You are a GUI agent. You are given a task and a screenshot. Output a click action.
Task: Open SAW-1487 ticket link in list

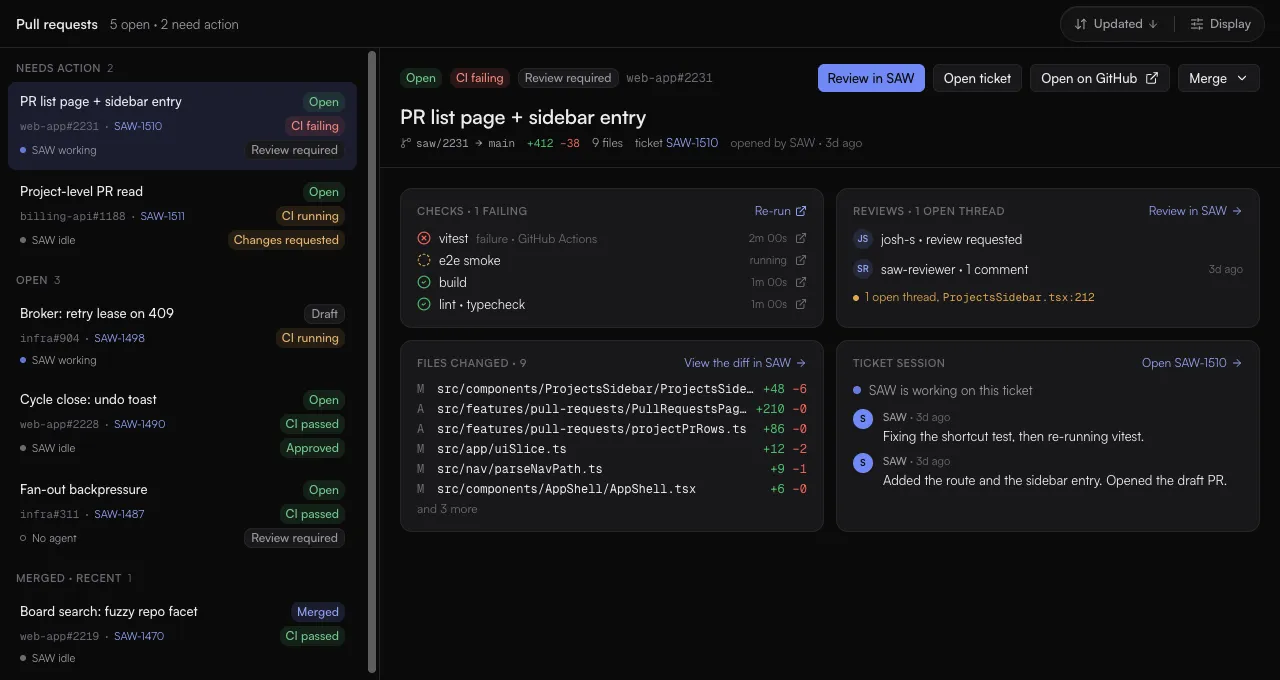(x=119, y=514)
